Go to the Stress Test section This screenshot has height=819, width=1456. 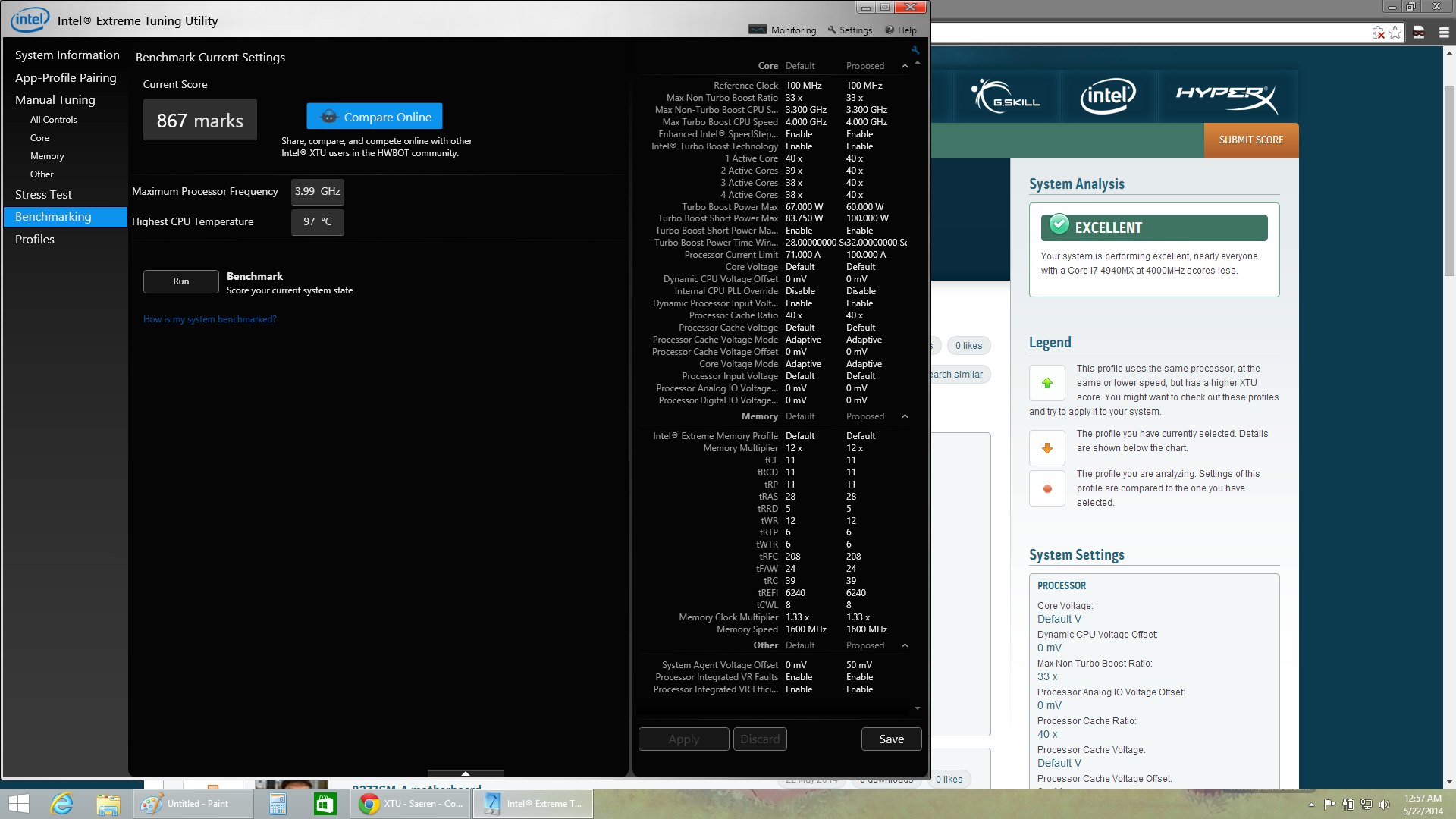43,195
